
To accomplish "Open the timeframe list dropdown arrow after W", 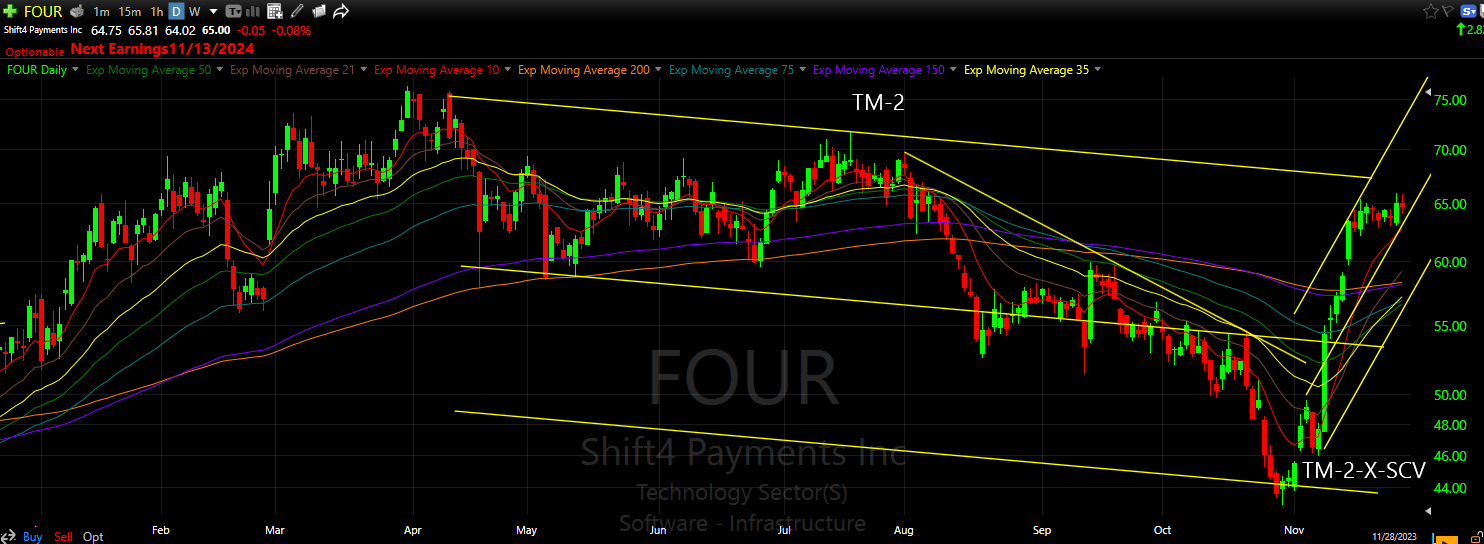I will [213, 11].
